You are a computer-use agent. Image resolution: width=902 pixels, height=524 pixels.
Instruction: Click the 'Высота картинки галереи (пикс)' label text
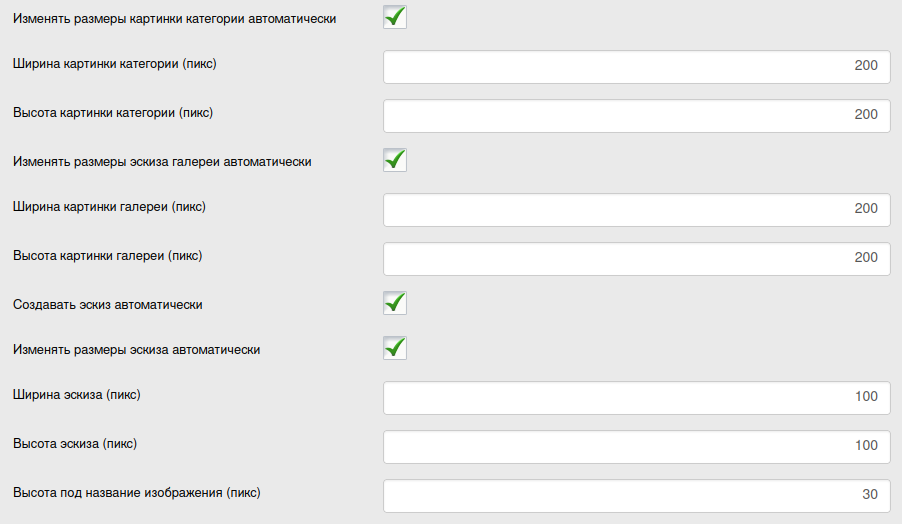(108, 256)
